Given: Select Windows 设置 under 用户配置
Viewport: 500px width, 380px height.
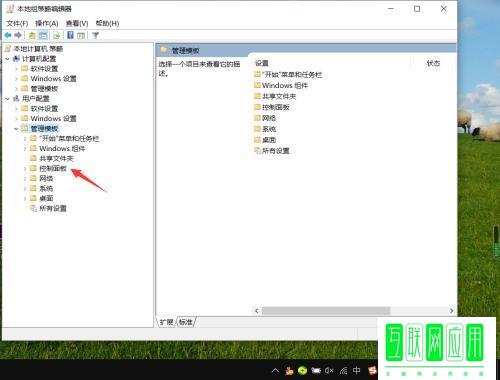Looking at the screenshot, I should coord(53,119).
